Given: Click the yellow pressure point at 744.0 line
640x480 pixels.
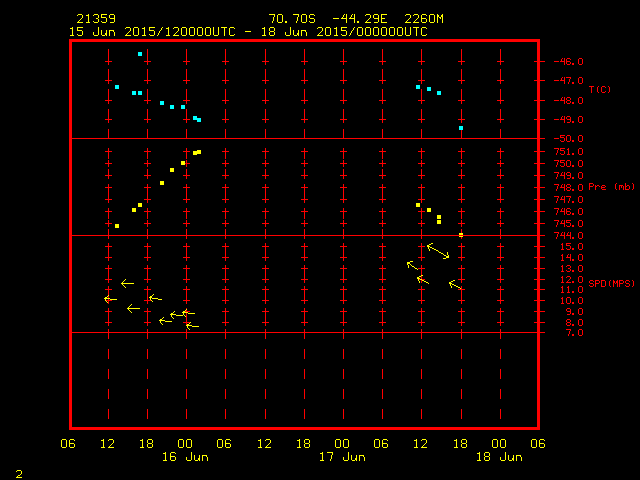Looking at the screenshot, I should pos(461,235).
